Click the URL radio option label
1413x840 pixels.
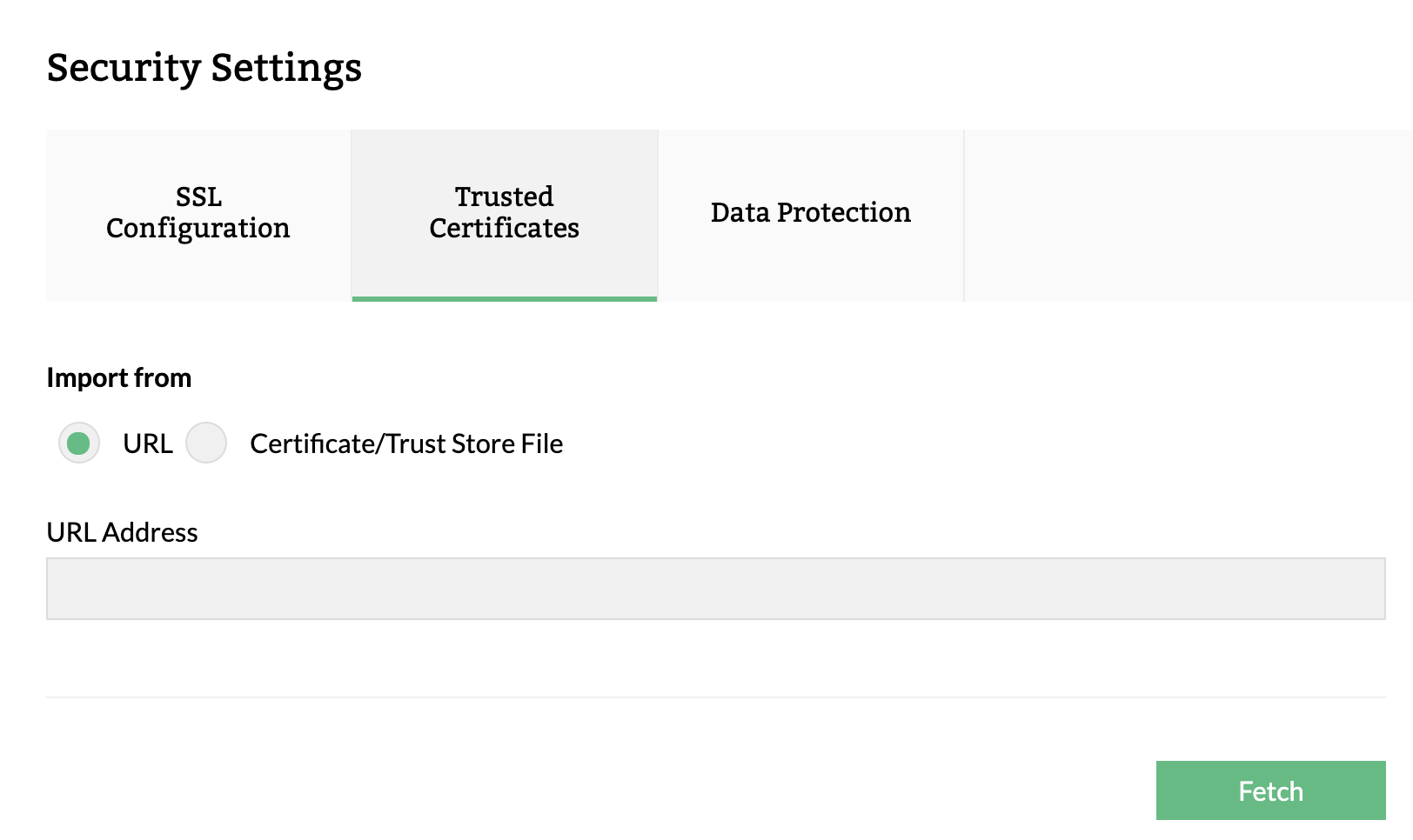point(149,443)
